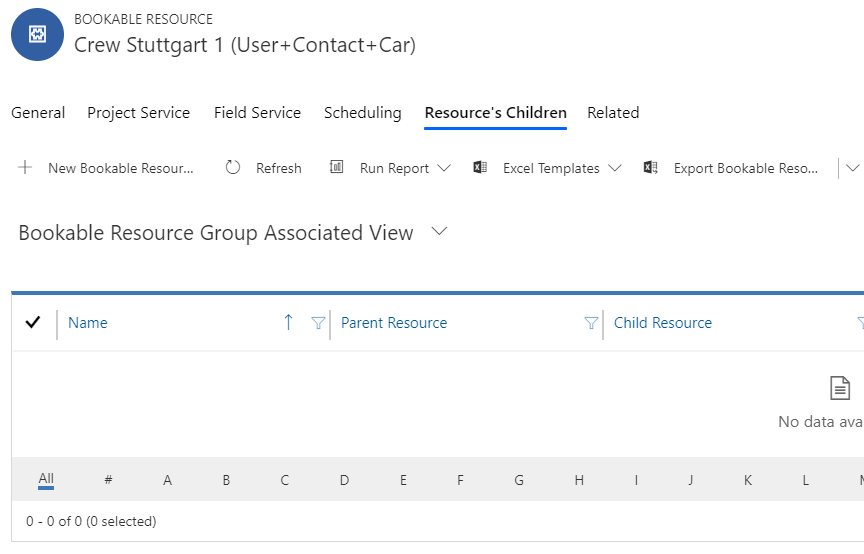Click the record title Crew Stuttgart 1
Image resolution: width=864 pixels, height=554 pixels.
point(245,45)
